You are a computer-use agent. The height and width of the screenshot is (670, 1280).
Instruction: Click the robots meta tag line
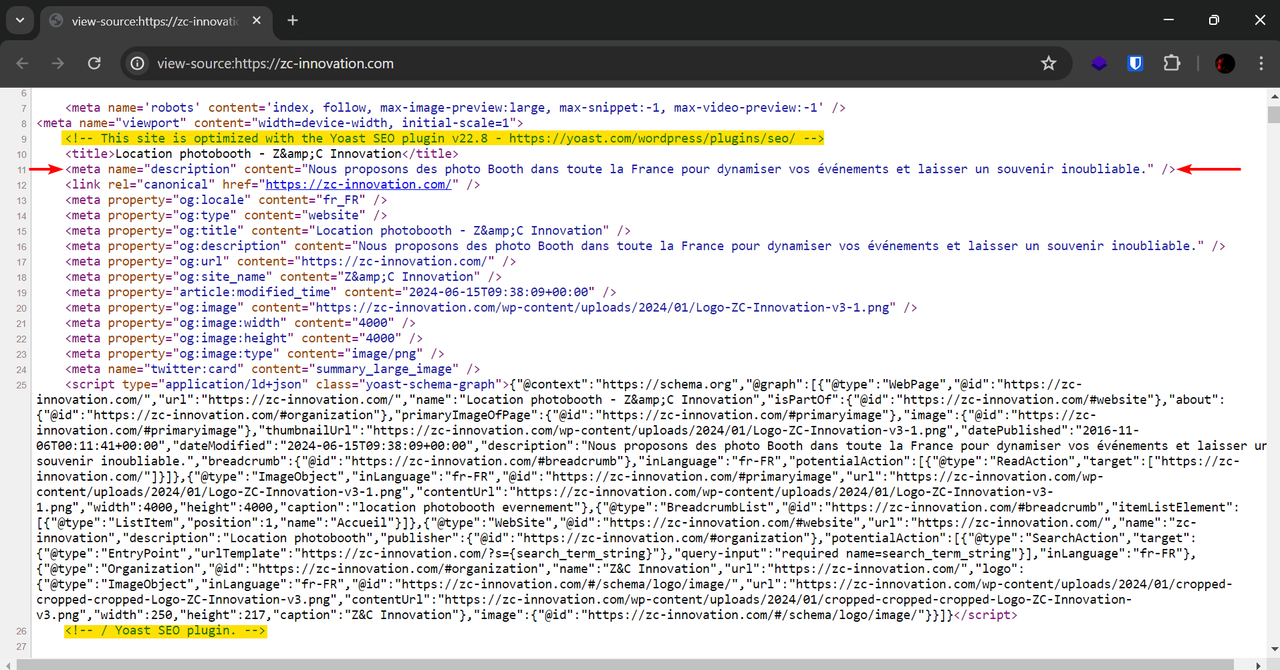click(456, 108)
